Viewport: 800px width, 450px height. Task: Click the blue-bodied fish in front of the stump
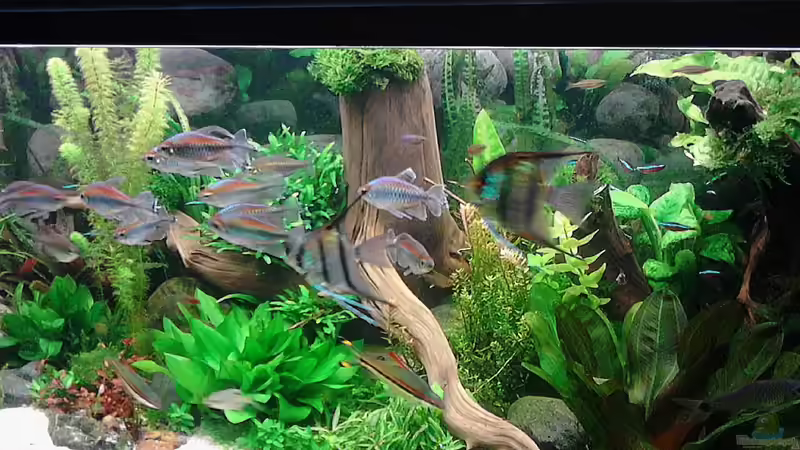point(400,196)
